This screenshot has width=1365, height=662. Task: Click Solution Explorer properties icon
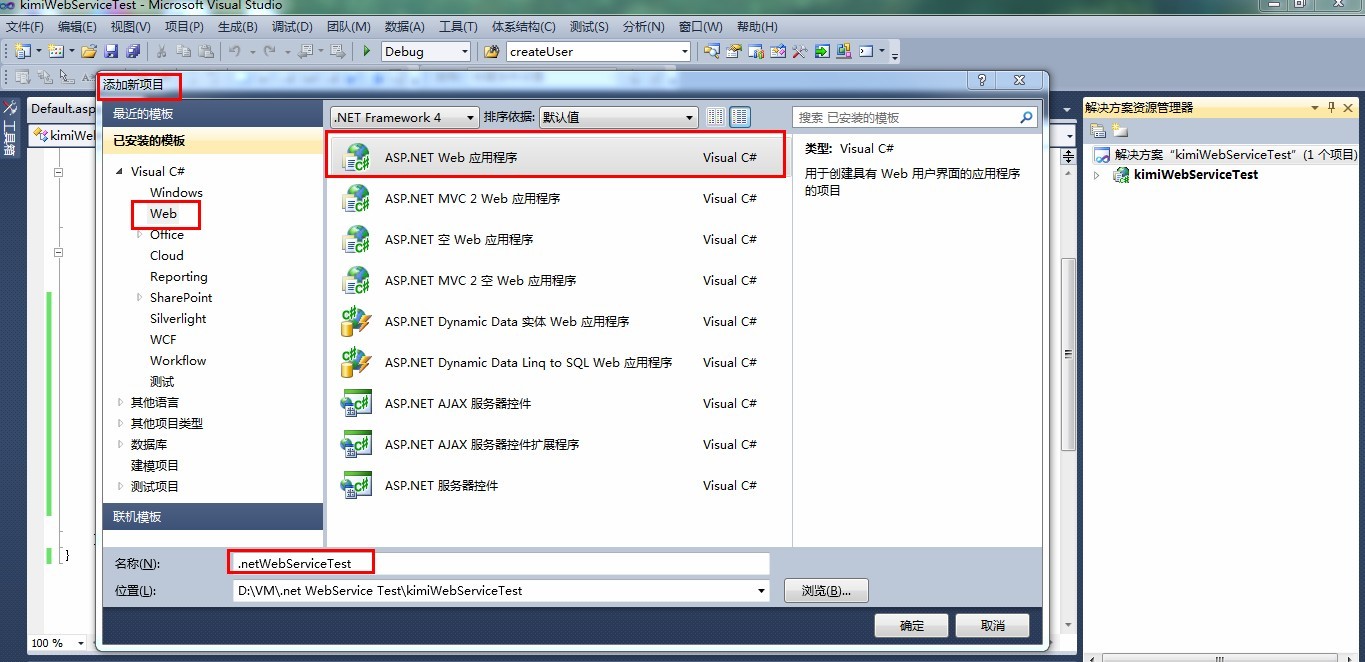click(x=1098, y=130)
